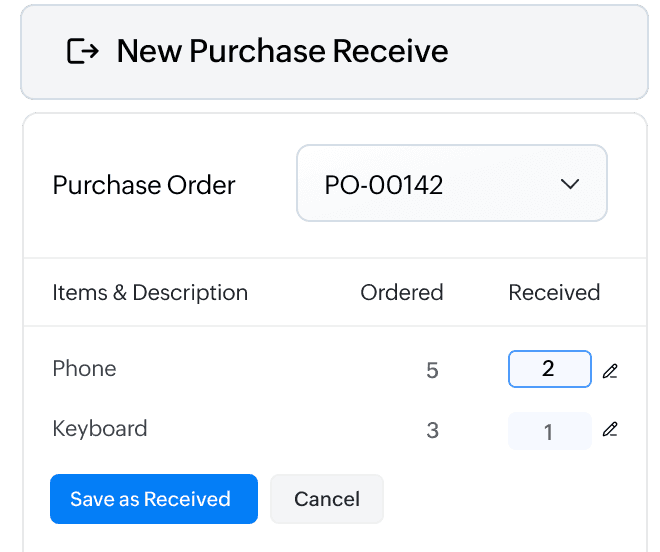Select the Keyboard received quantity field
Viewport: 660px width, 552px height.
pos(549,431)
